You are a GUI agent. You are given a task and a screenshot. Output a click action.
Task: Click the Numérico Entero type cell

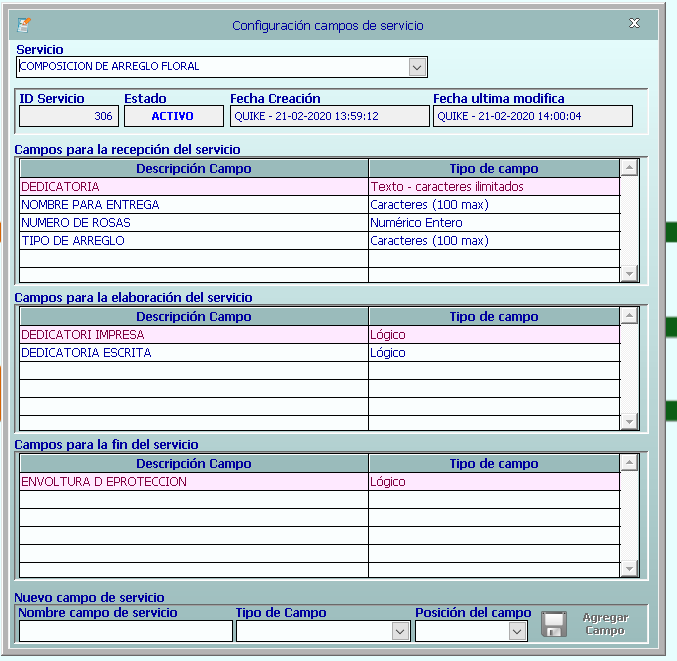(x=494, y=223)
